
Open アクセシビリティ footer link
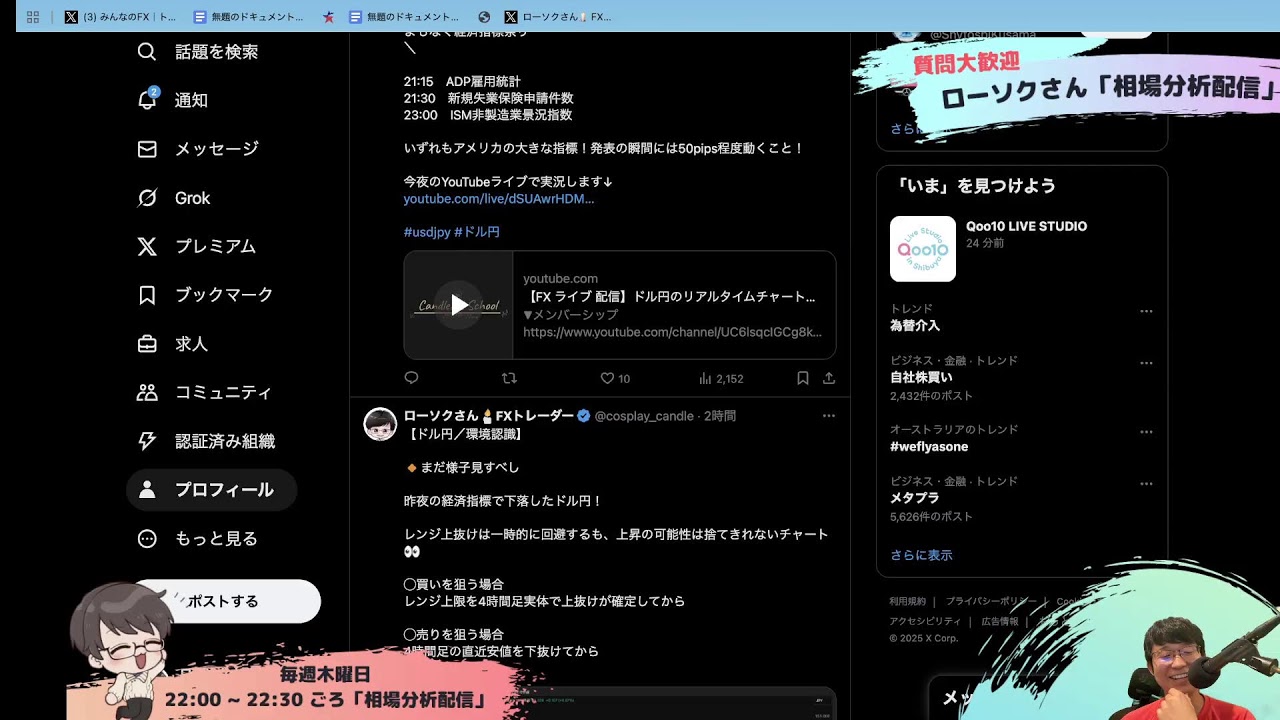[925, 621]
